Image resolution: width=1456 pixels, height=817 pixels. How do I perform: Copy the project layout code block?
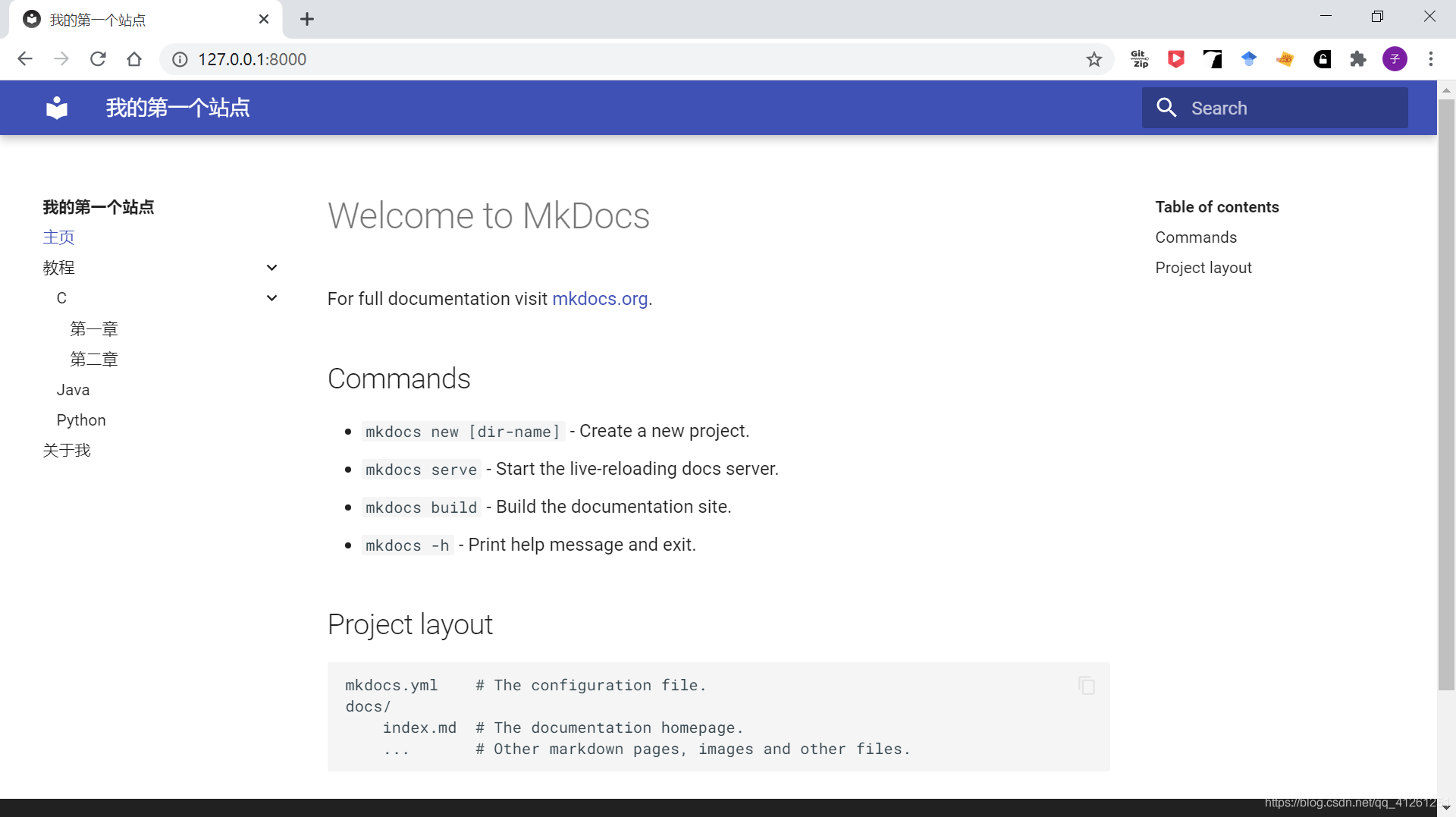tap(1087, 686)
